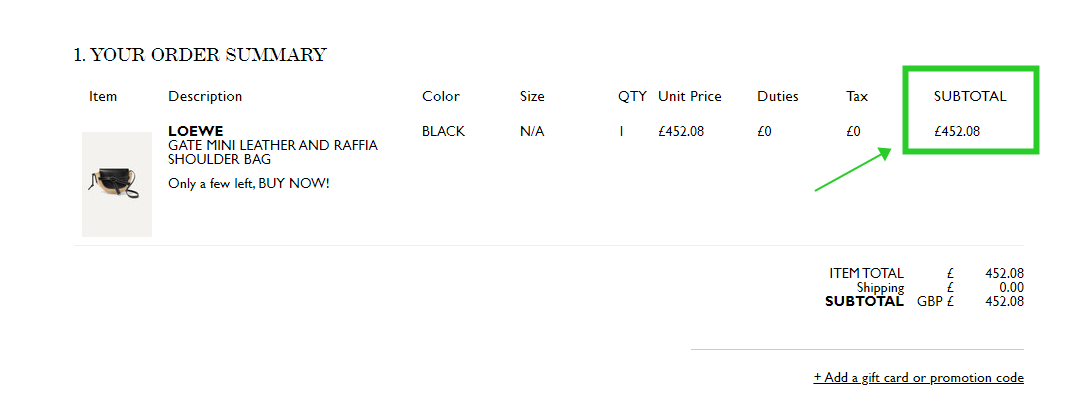
Task: Click the Color column header
Action: pos(441,96)
